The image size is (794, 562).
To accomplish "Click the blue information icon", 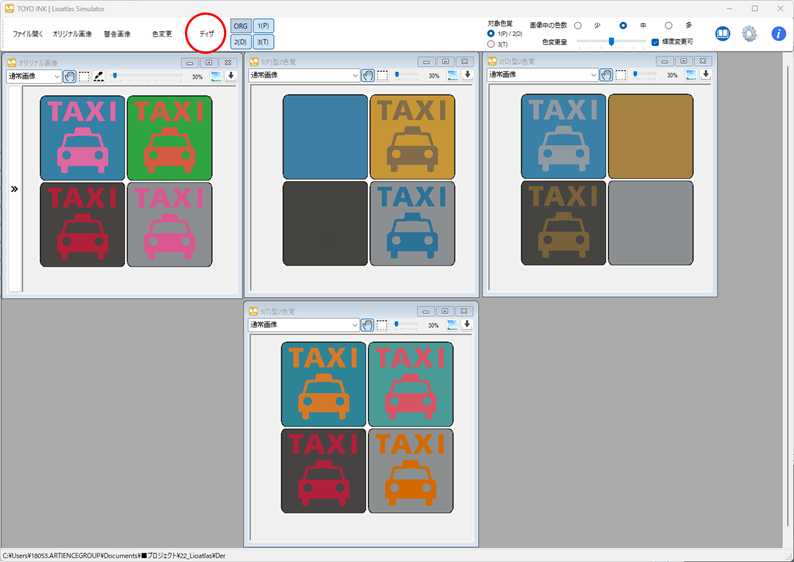I will point(778,34).
